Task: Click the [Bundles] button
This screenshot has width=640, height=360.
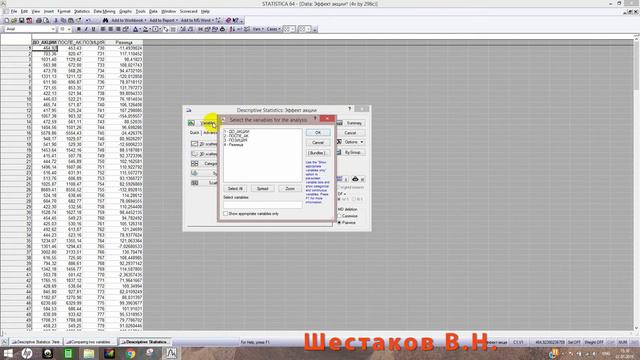Action: tap(317, 153)
